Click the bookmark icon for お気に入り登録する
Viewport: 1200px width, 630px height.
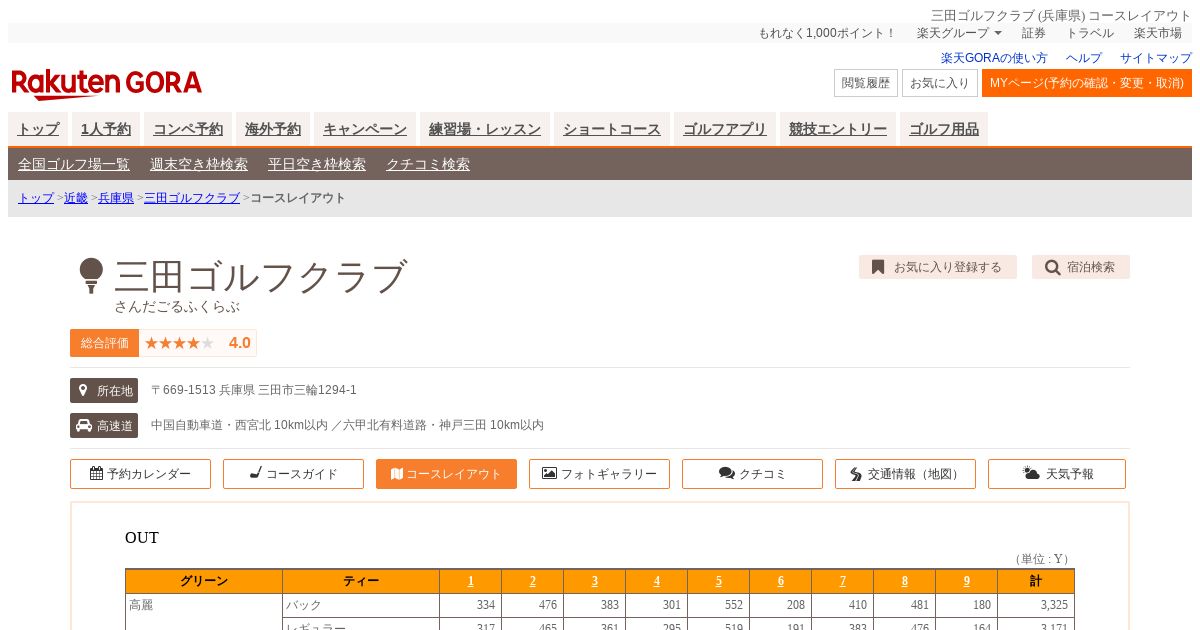[x=878, y=267]
